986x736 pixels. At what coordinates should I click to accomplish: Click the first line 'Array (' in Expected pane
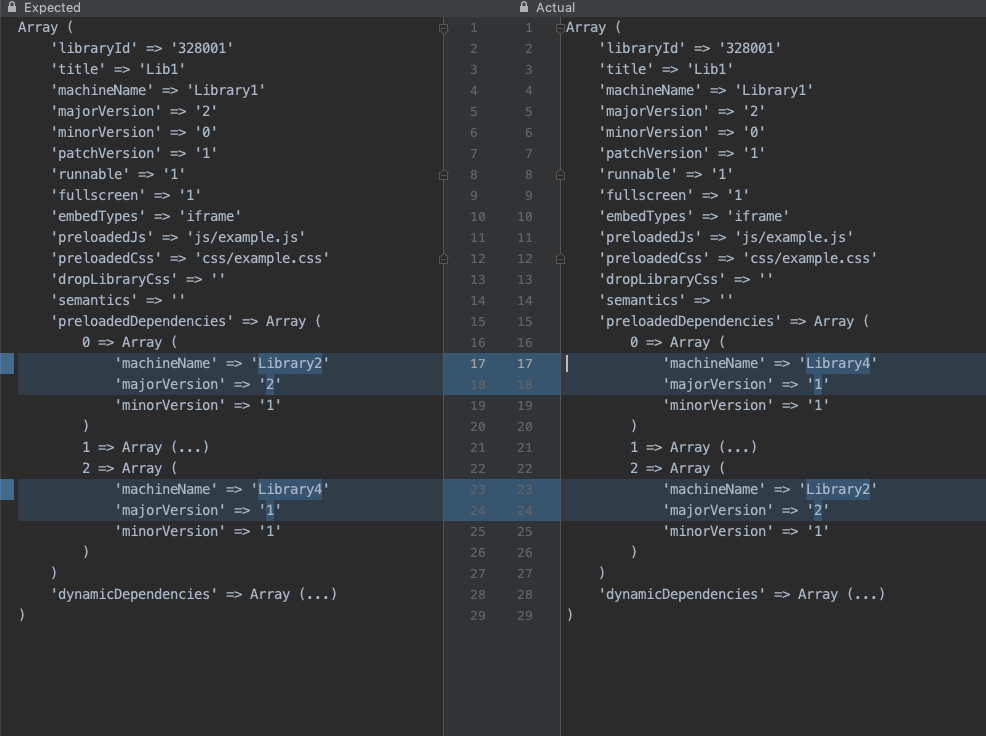45,28
